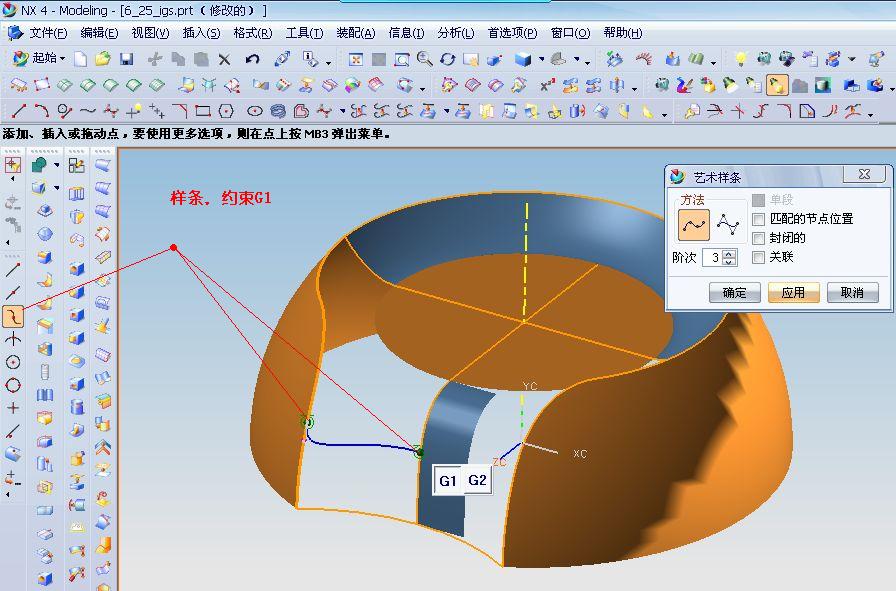Open the edit-curve toolbar options arrow

pyautogui.click(x=871, y=114)
